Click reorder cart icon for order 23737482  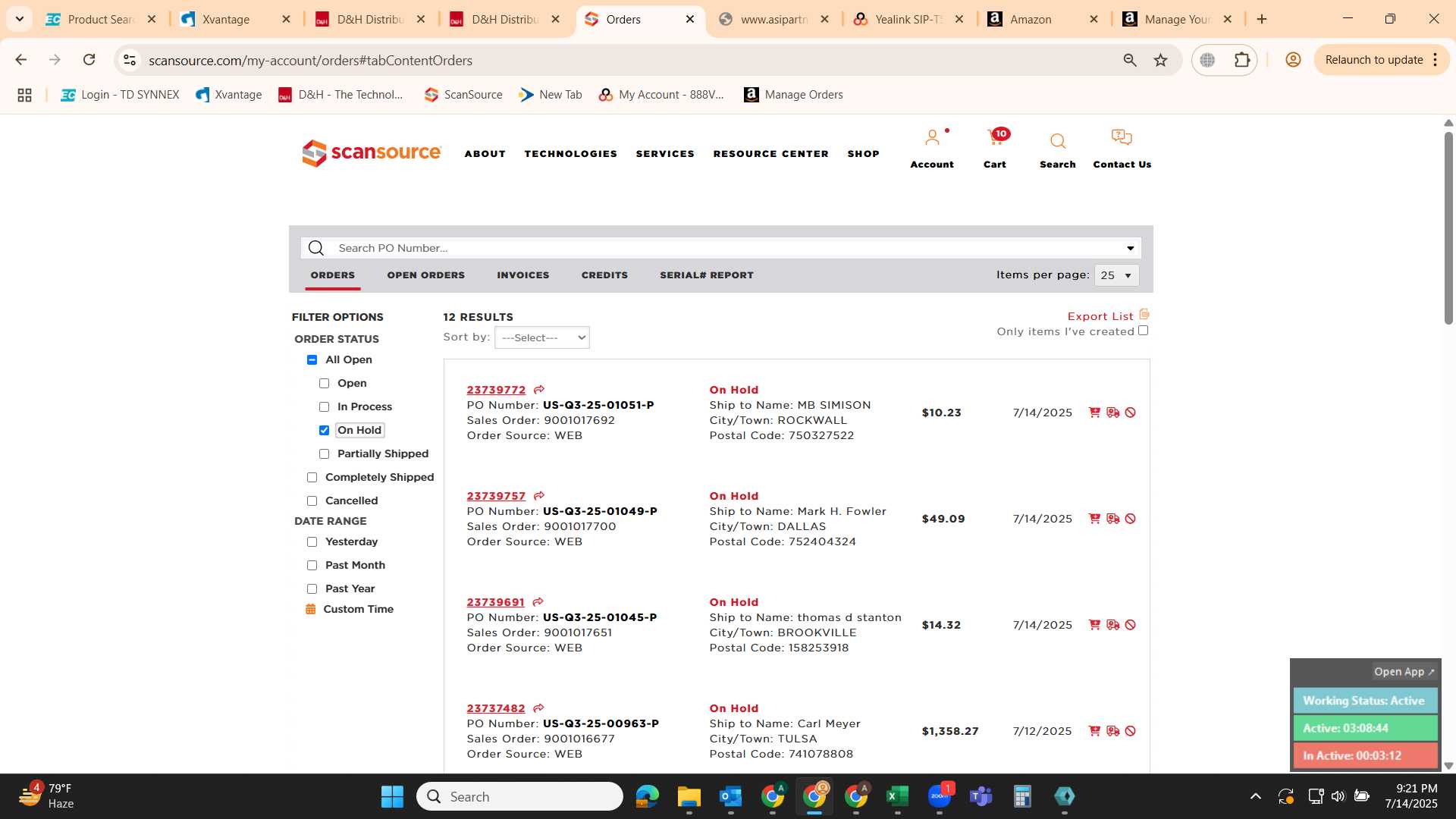tap(1094, 731)
